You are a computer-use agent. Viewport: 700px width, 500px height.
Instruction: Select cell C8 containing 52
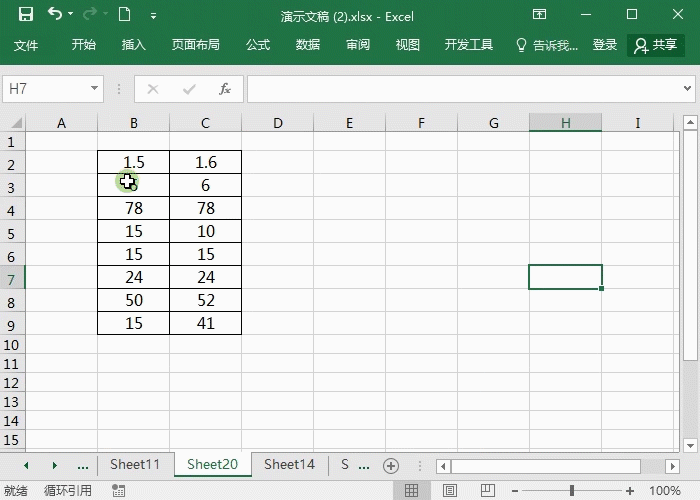205,300
